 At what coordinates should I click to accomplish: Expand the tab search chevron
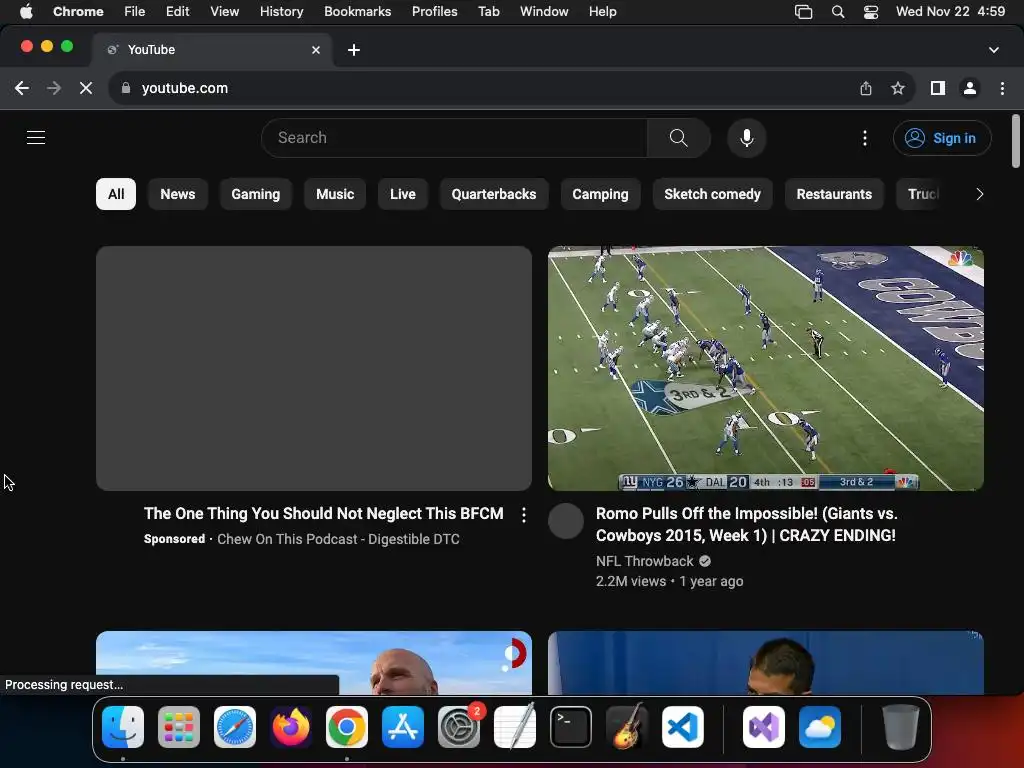click(994, 50)
